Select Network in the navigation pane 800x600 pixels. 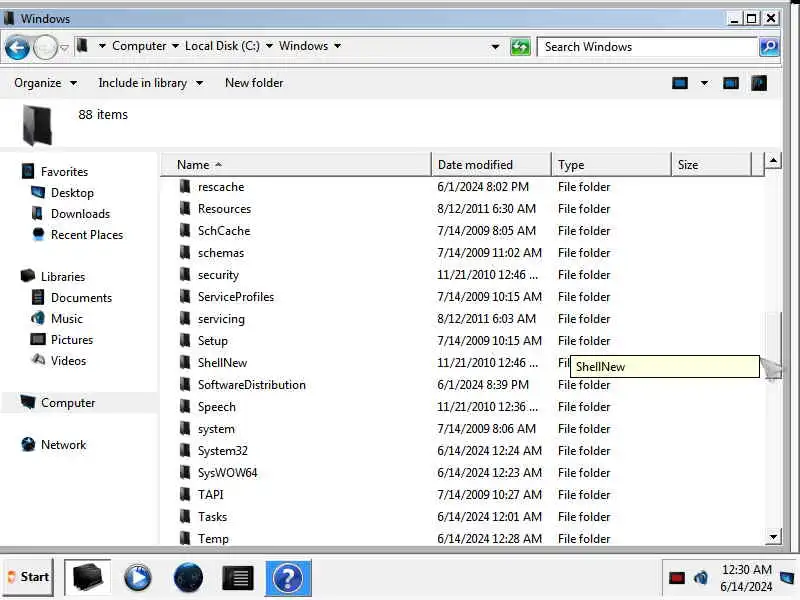(x=63, y=444)
